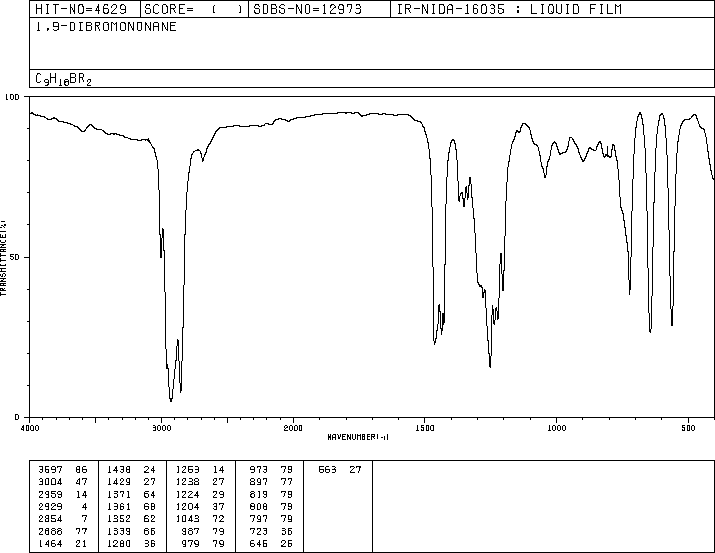Click the 500 x-axis tick label
The width and height of the screenshot is (715, 553).
[x=689, y=428]
